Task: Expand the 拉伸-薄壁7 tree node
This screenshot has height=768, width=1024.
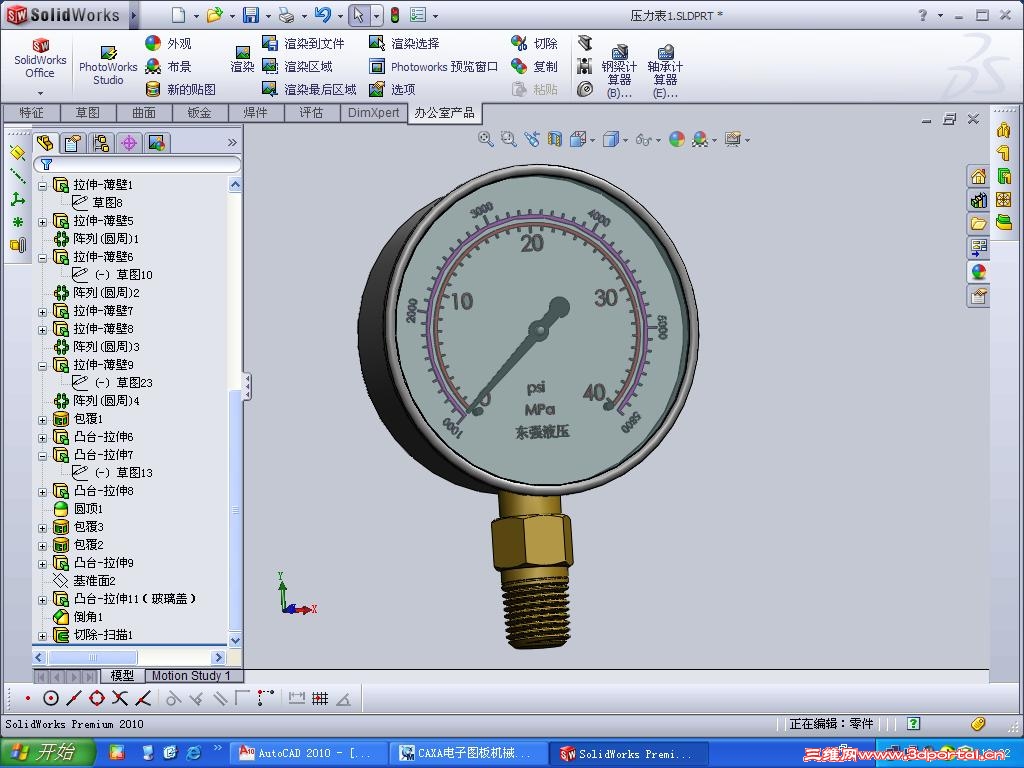Action: click(x=42, y=312)
